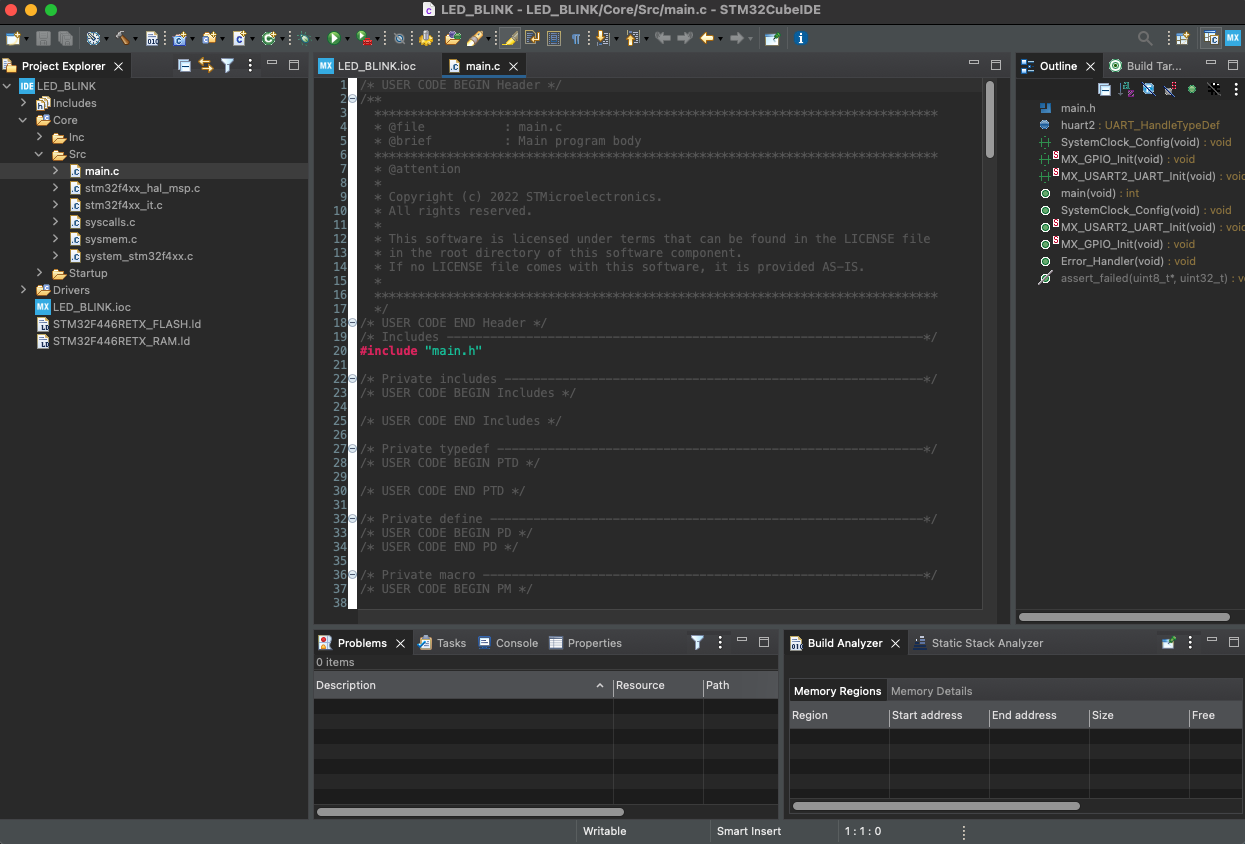The height and width of the screenshot is (844, 1245).
Task: Click the Save floppy disk icon
Action: click(x=43, y=38)
